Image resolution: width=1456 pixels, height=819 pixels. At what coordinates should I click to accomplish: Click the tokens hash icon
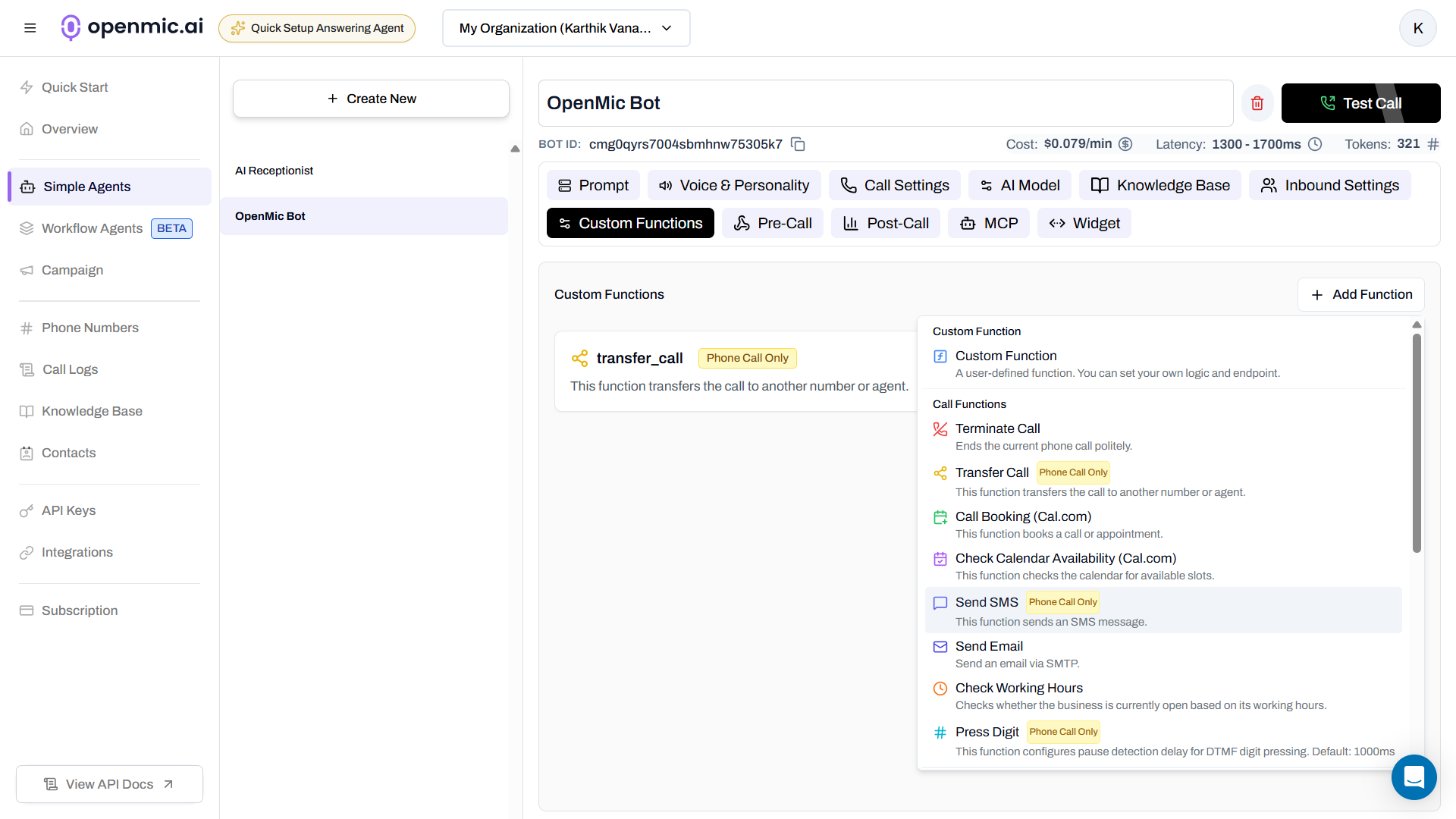coord(1433,144)
